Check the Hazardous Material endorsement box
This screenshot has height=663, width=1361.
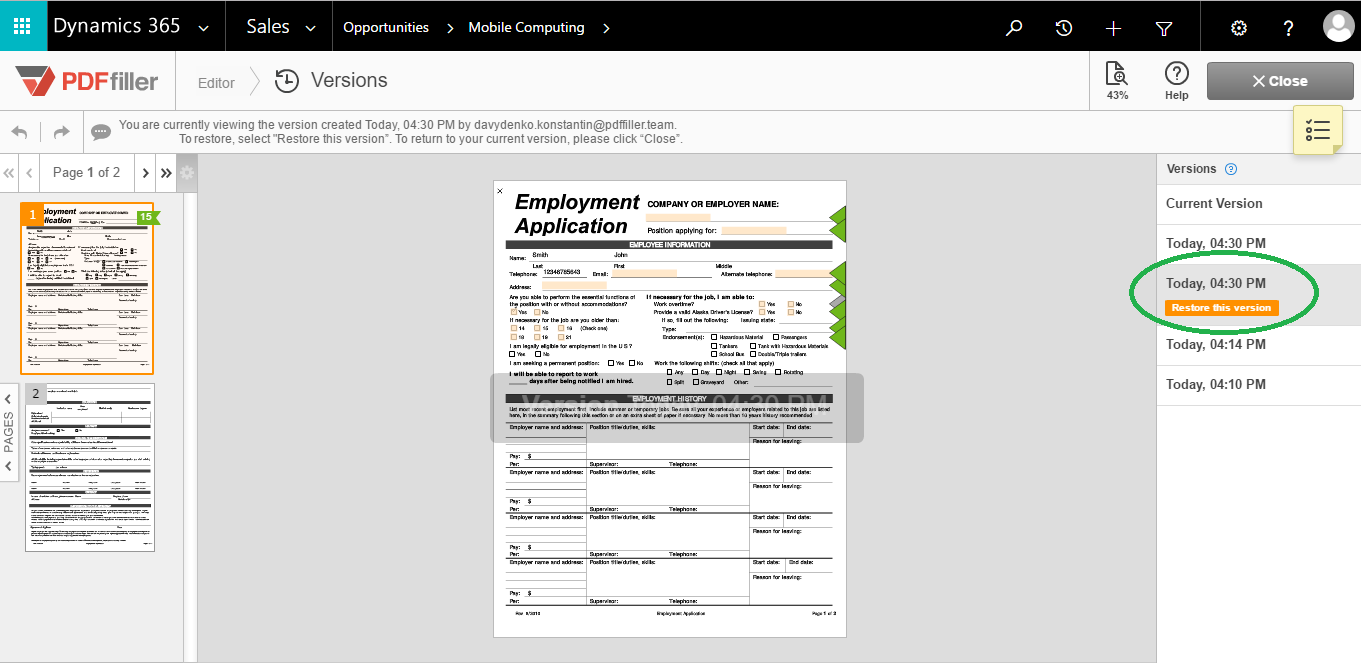pyautogui.click(x=714, y=337)
